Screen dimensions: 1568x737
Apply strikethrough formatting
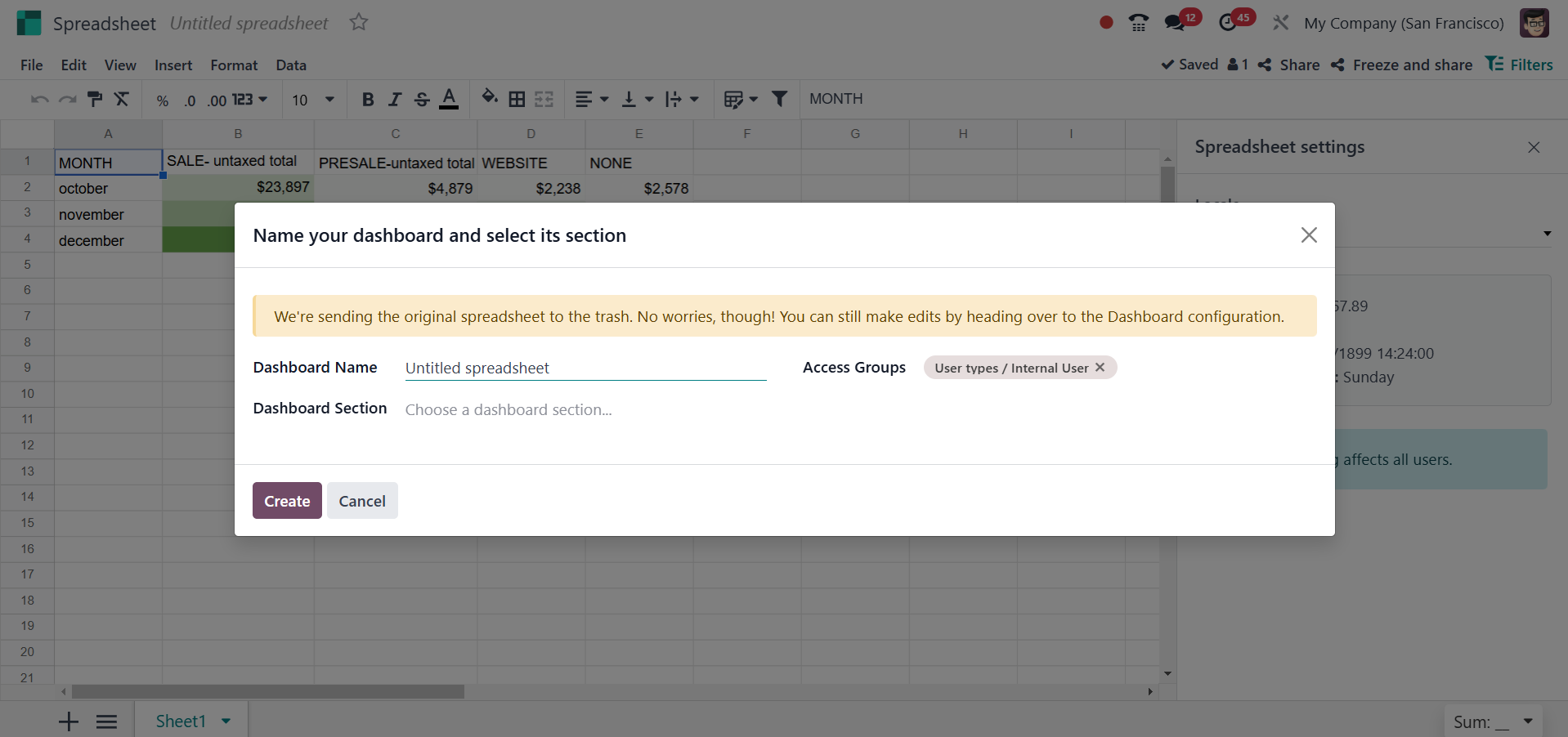click(422, 100)
